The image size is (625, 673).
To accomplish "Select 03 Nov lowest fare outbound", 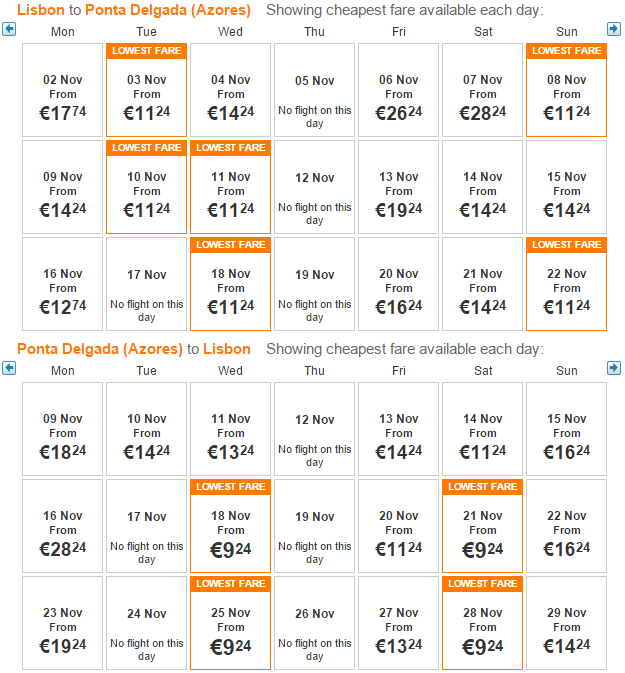I will 146,90.
